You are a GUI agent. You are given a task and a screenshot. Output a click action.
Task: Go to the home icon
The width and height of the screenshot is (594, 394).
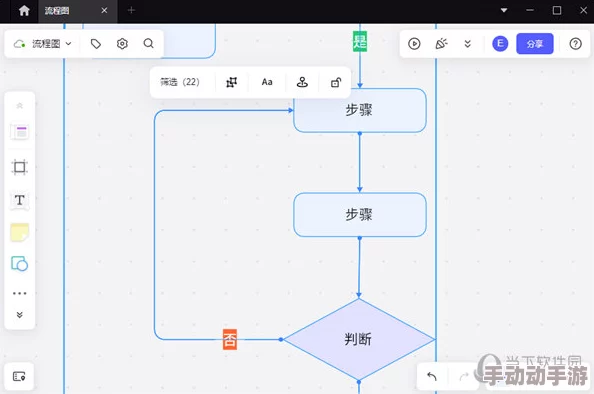point(24,10)
